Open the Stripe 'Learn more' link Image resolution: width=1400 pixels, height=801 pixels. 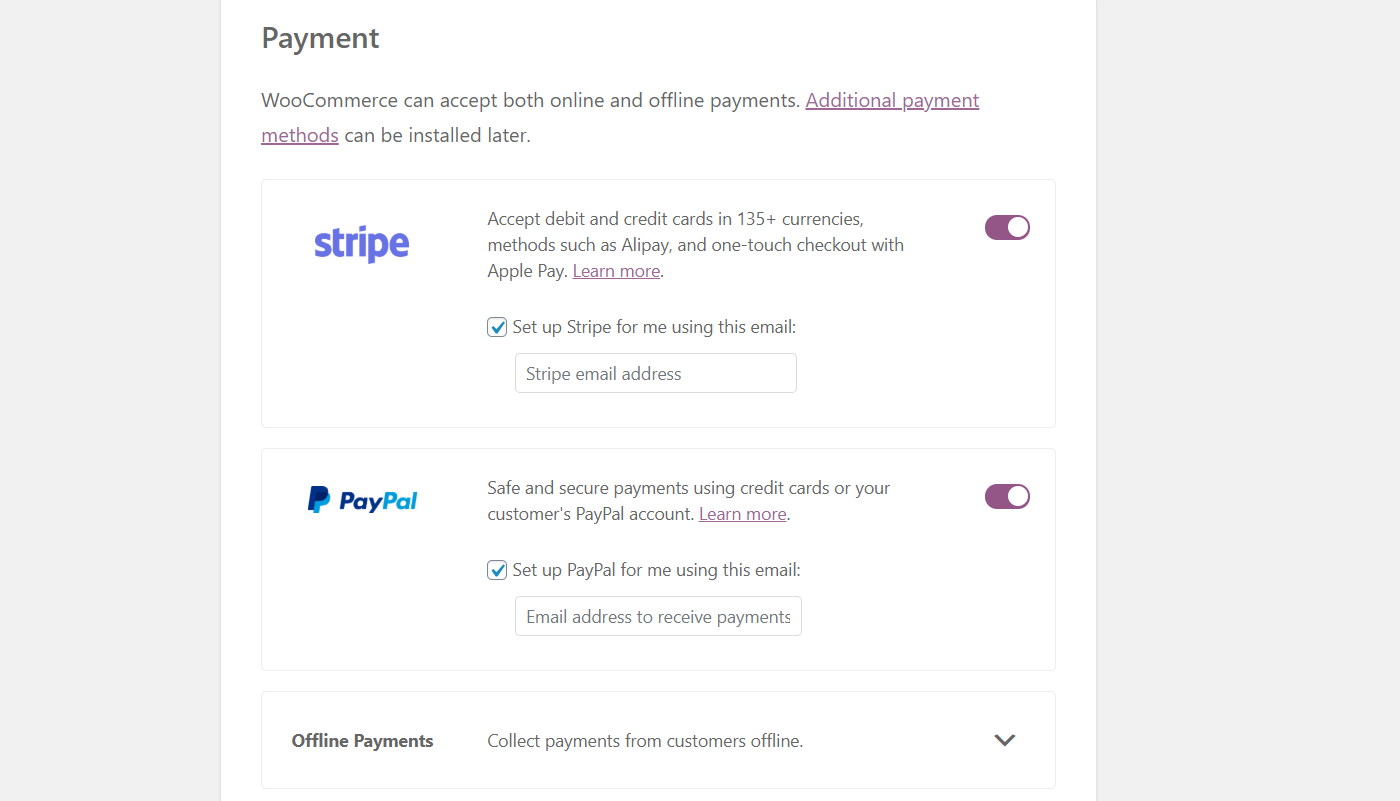615,270
